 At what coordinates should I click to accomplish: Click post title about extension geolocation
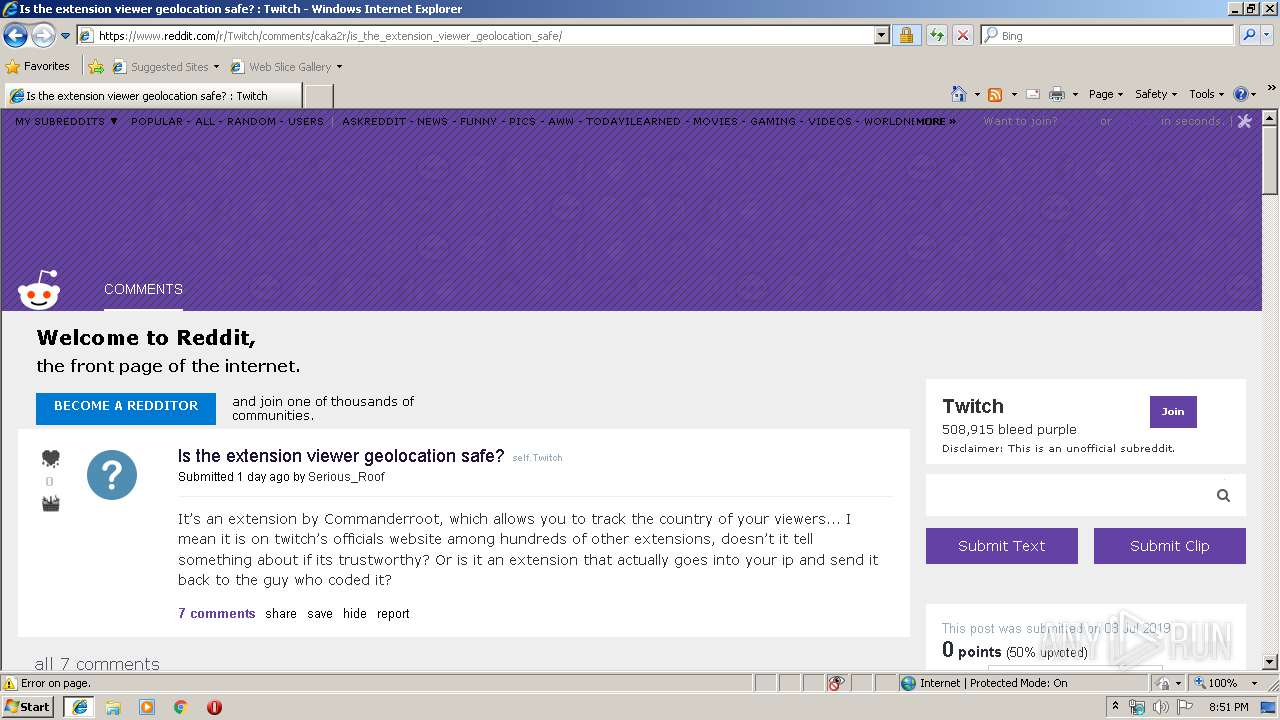(341, 456)
